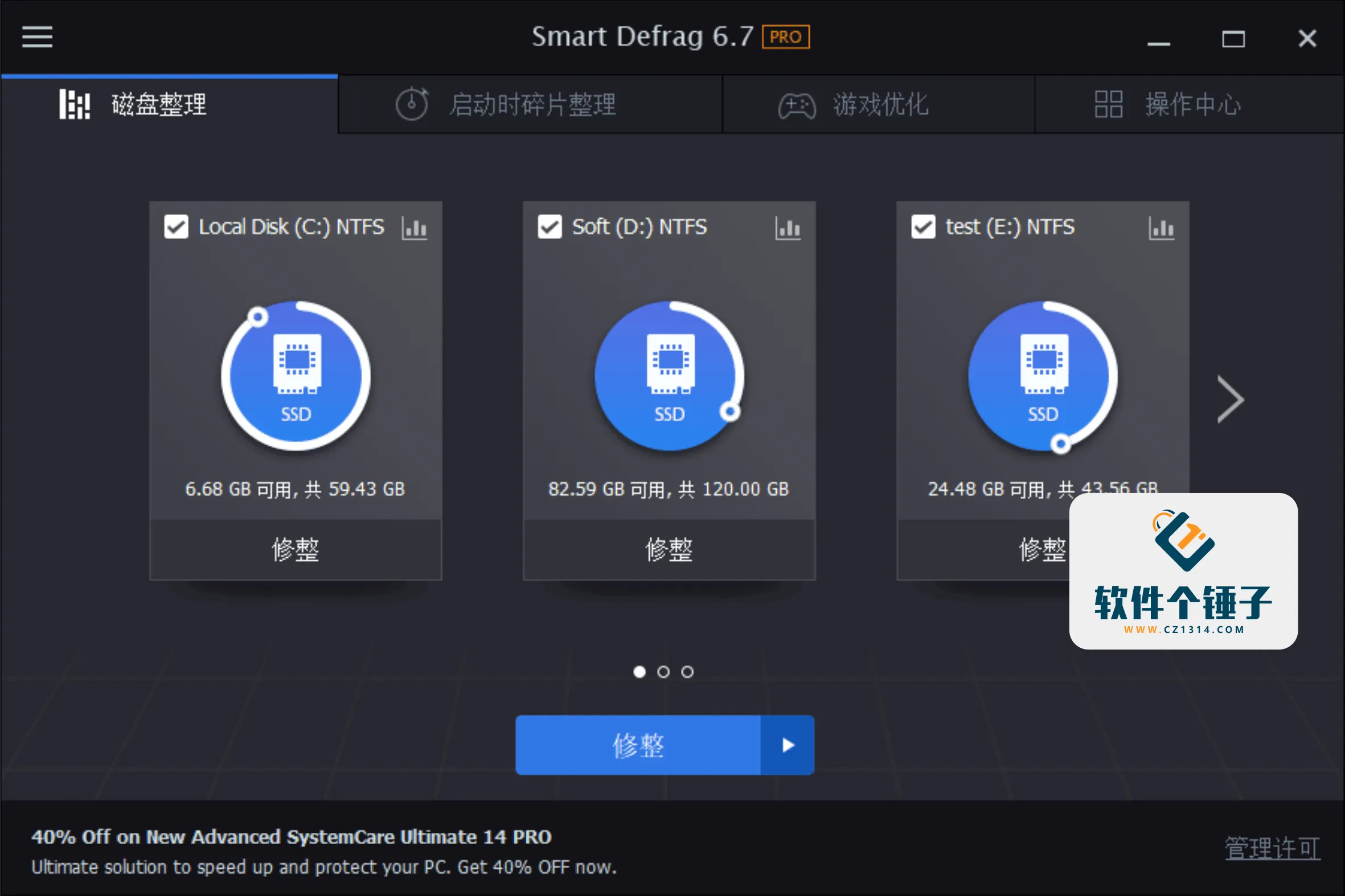Click '82.59 GB 可用, 共 120.00 GB' text
This screenshot has width=1345, height=896.
669,489
